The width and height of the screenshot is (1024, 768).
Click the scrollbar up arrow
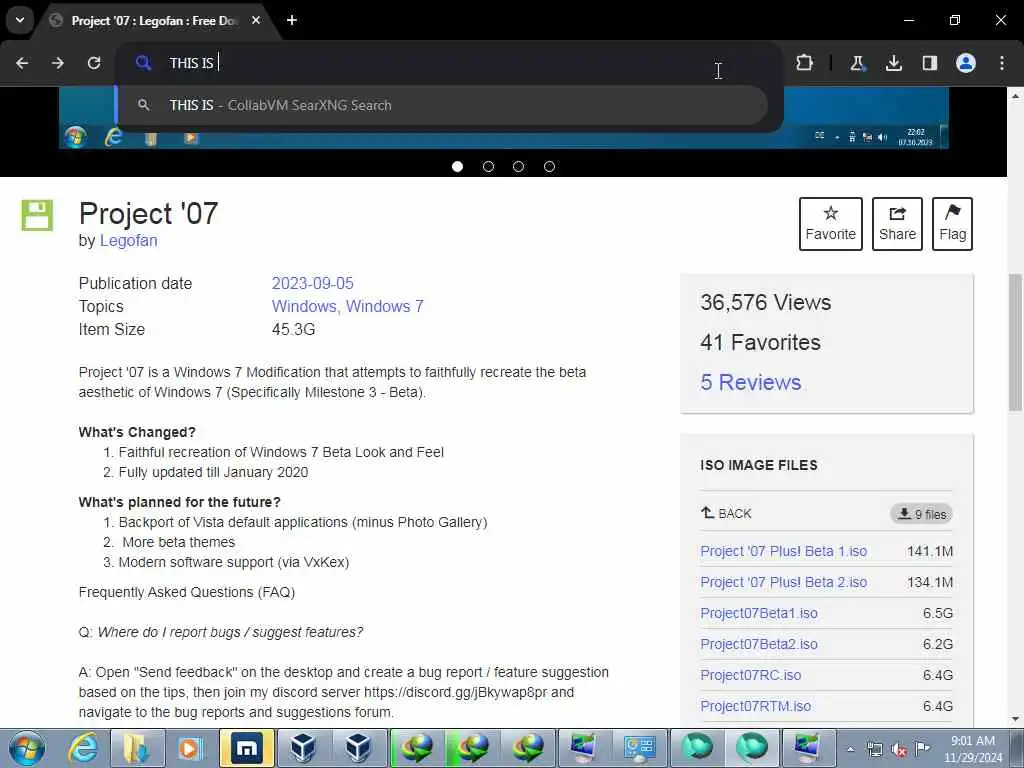(1015, 95)
